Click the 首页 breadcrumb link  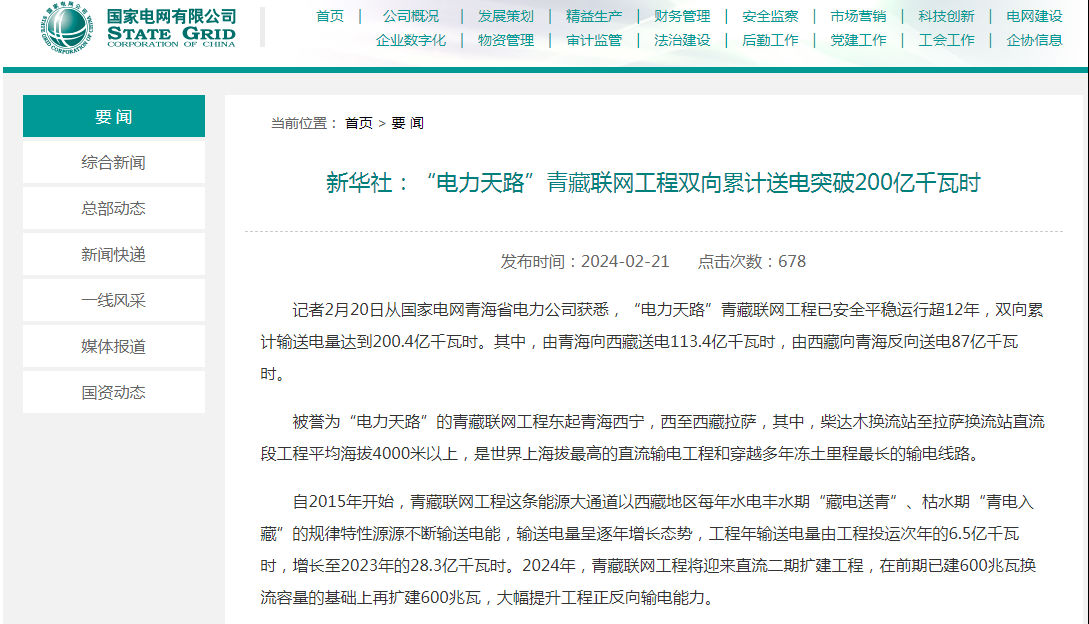pos(359,123)
